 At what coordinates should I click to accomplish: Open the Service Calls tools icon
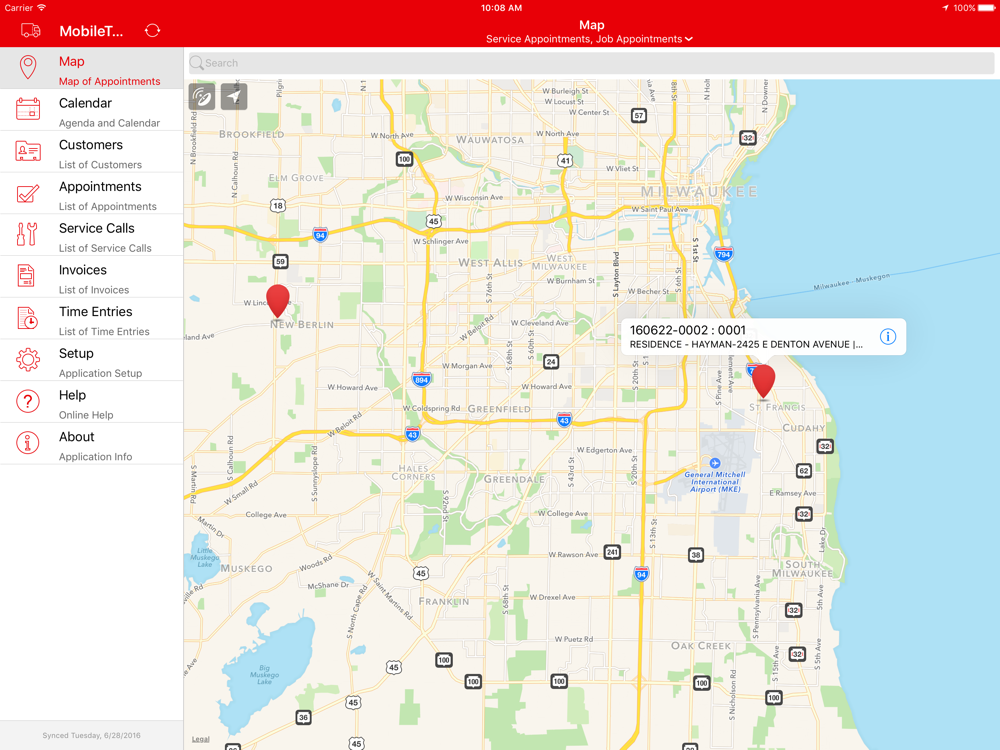tap(28, 235)
